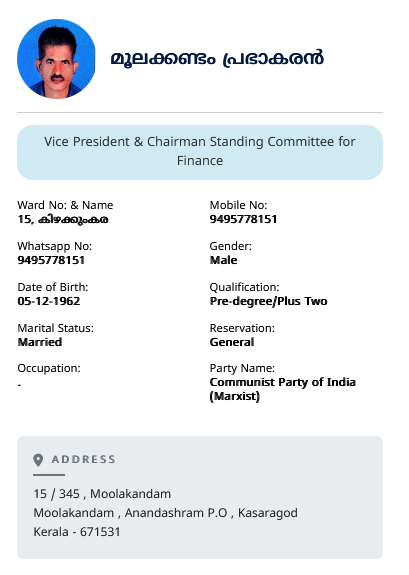Click the Malayalam member name heading
The height and width of the screenshot is (575, 409).
coord(217,59)
